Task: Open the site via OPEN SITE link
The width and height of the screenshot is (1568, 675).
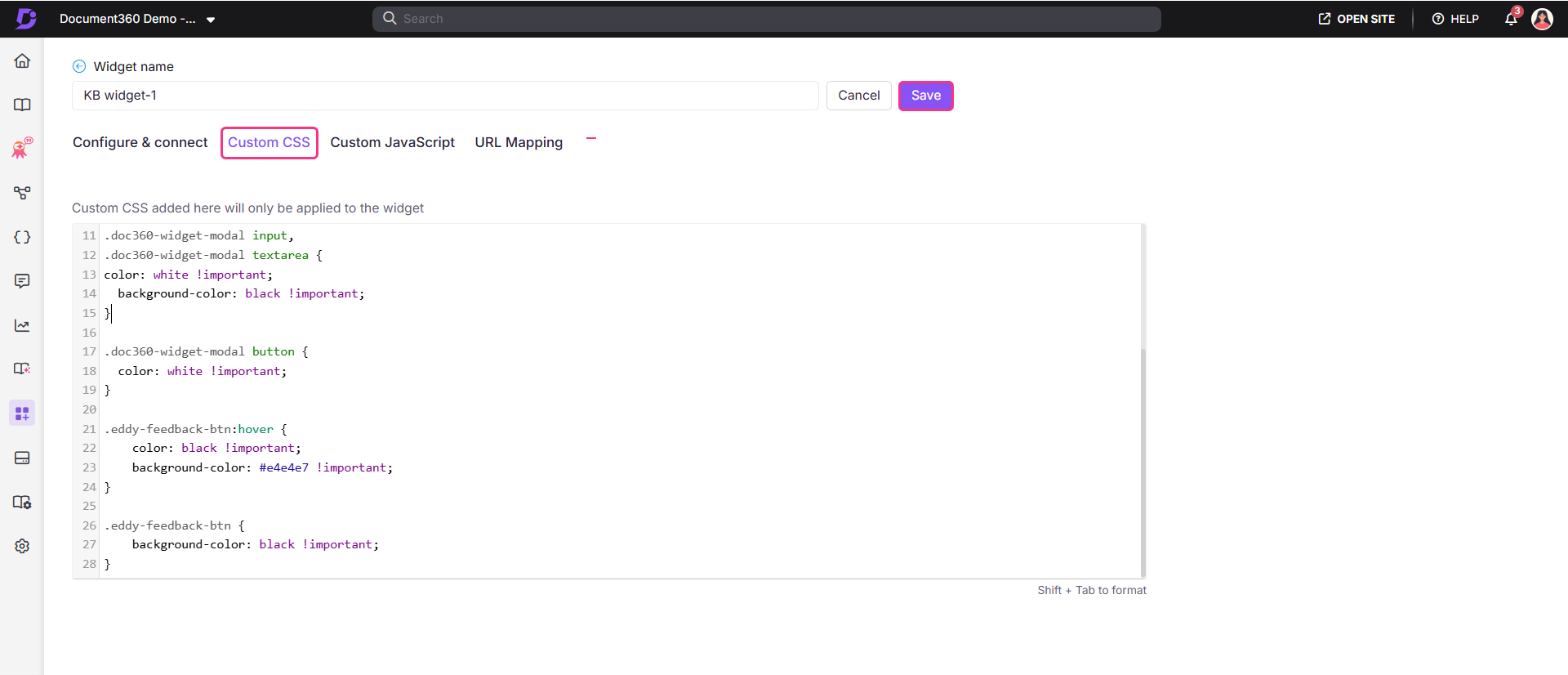Action: pyautogui.click(x=1356, y=19)
